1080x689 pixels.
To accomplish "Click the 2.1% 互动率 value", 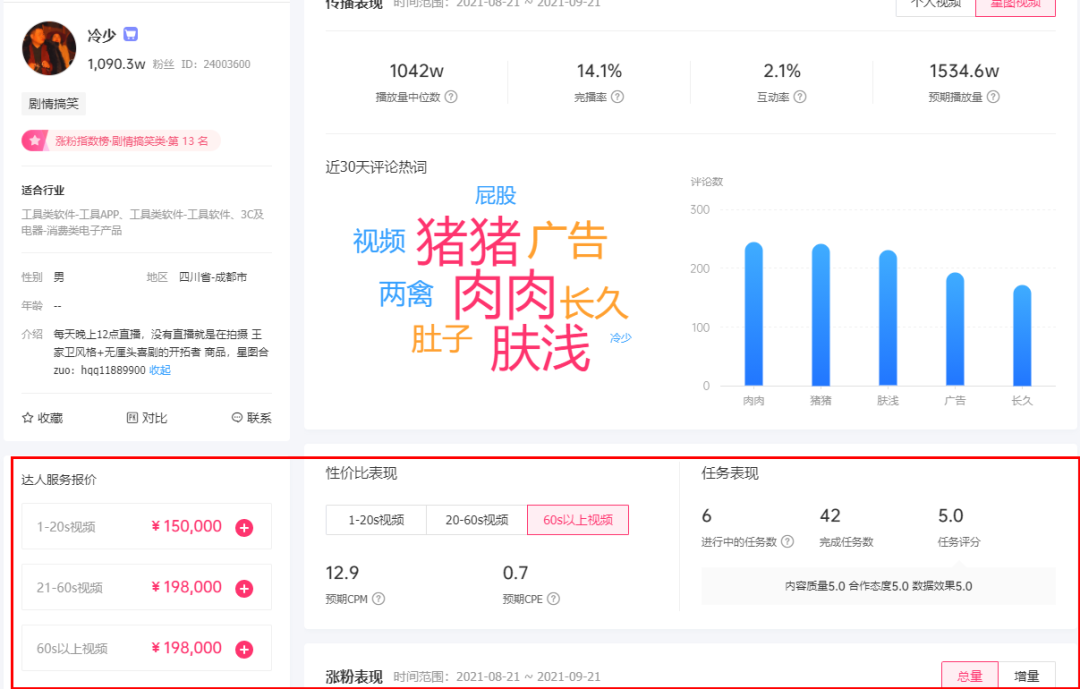I will tap(782, 71).
